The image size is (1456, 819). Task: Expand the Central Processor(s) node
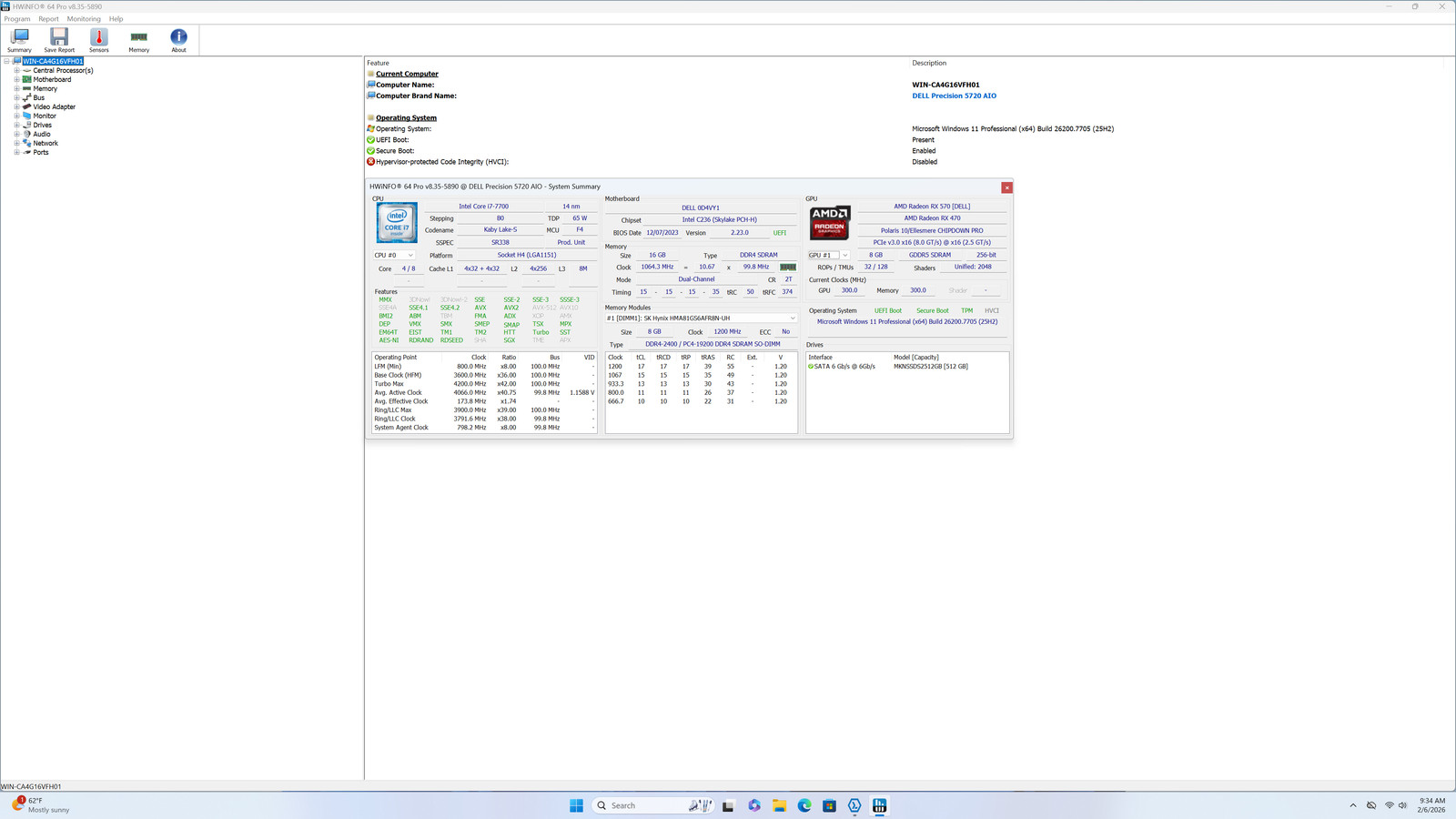click(16, 70)
